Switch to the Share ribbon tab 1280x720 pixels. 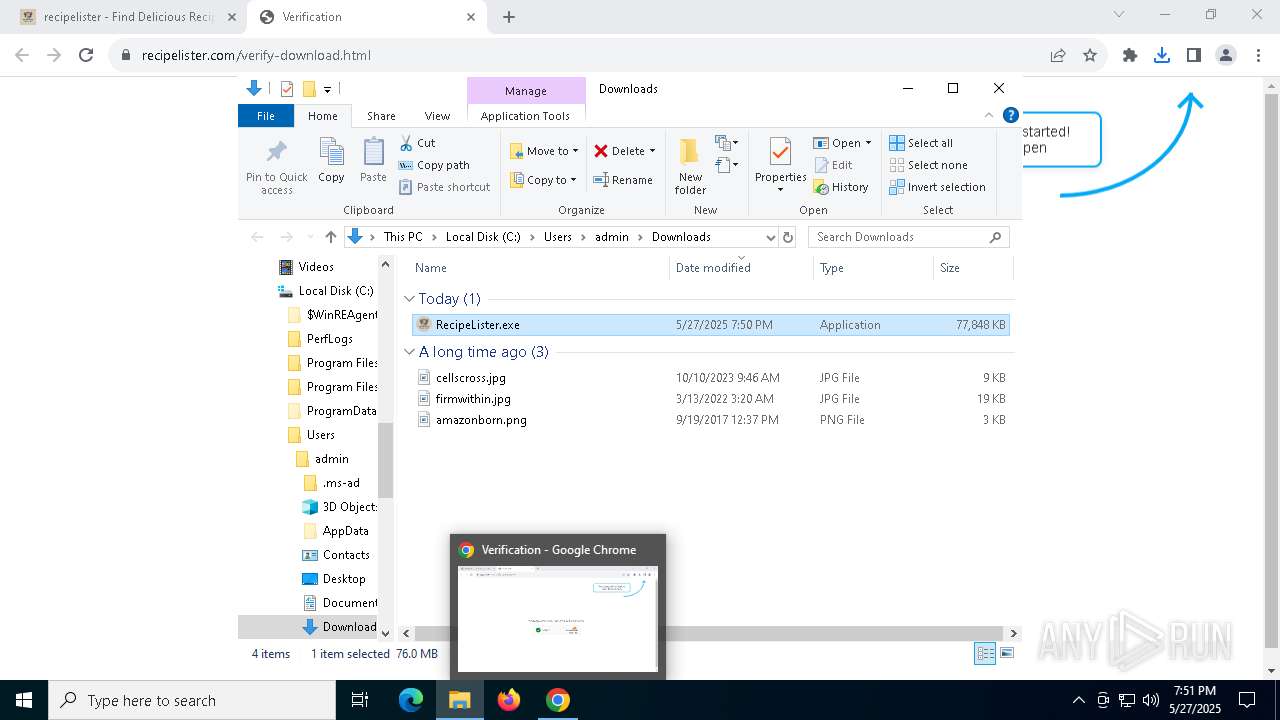pos(381,116)
